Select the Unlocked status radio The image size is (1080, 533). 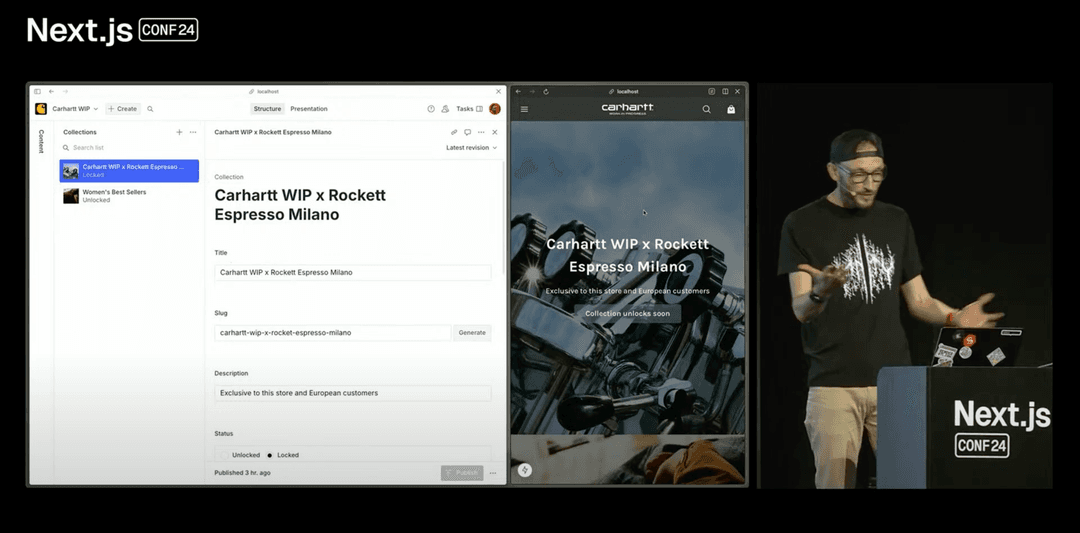(x=225, y=455)
